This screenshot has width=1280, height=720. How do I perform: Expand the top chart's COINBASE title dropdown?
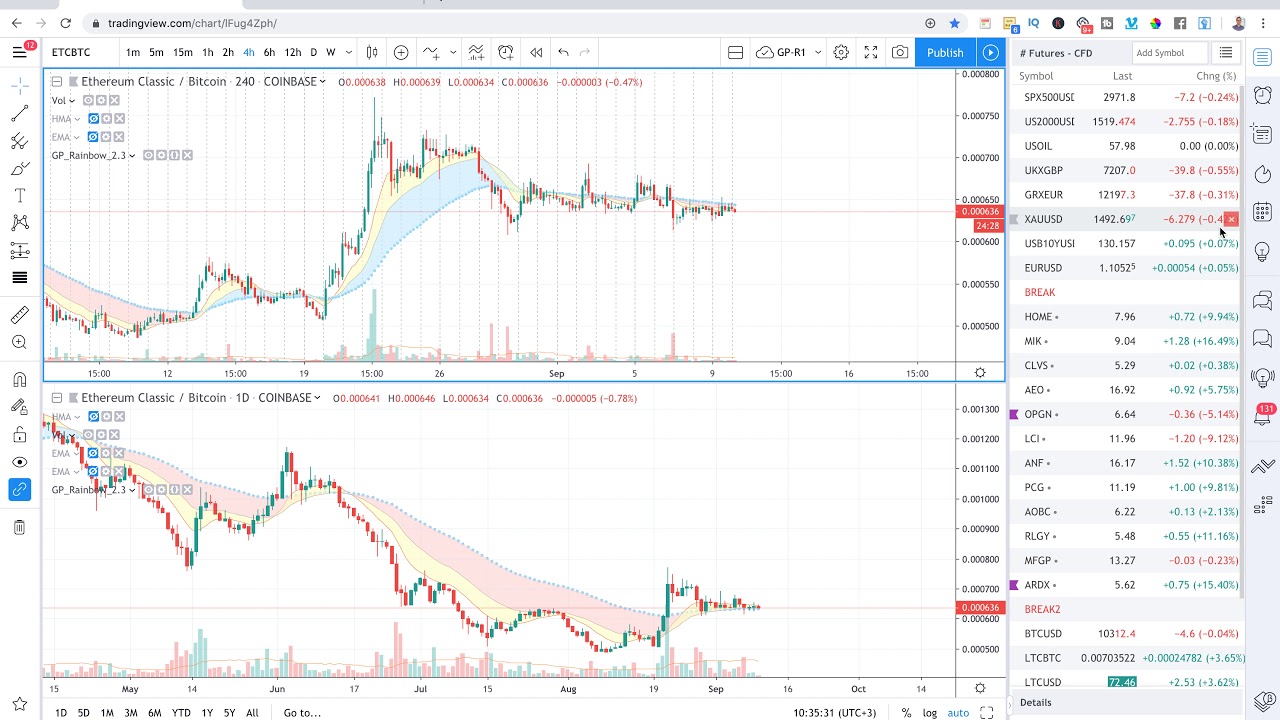(x=322, y=82)
